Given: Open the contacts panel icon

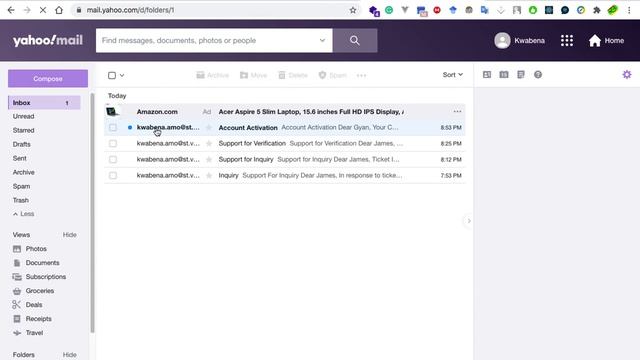Looking at the screenshot, I should (487, 75).
